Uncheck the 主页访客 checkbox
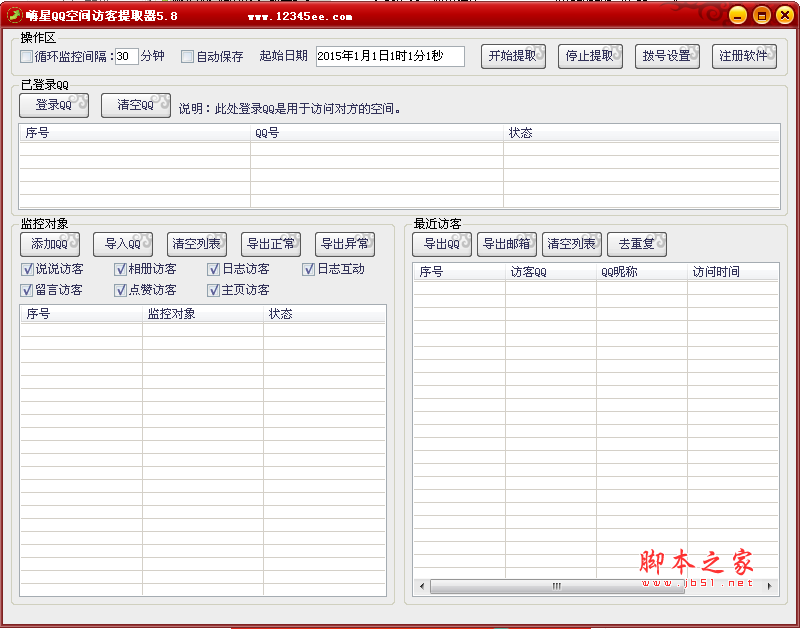Image resolution: width=800 pixels, height=629 pixels. click(213, 290)
